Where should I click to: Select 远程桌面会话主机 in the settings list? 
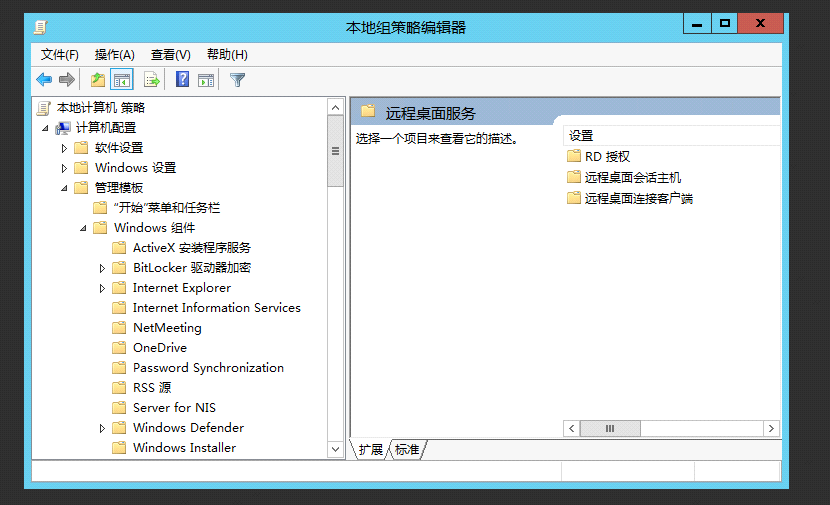[632, 177]
